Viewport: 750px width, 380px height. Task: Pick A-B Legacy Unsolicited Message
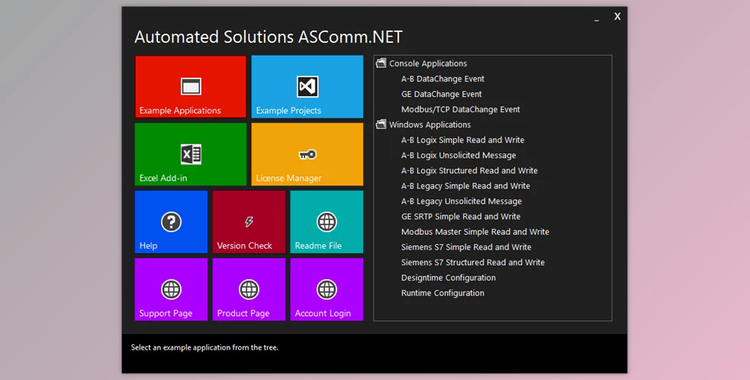pyautogui.click(x=461, y=201)
